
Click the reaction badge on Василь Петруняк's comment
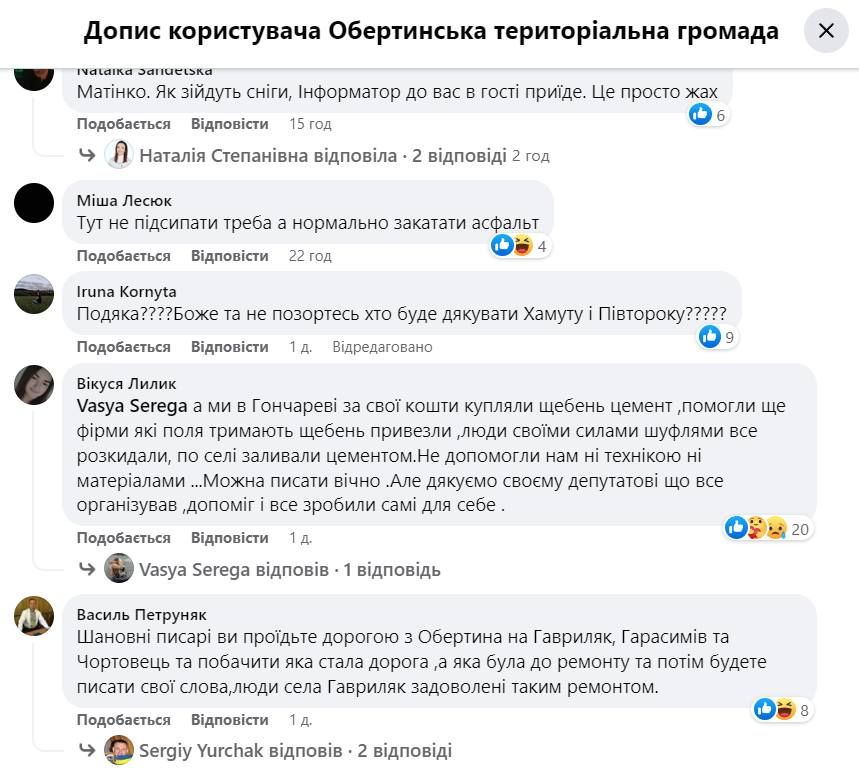tap(778, 710)
